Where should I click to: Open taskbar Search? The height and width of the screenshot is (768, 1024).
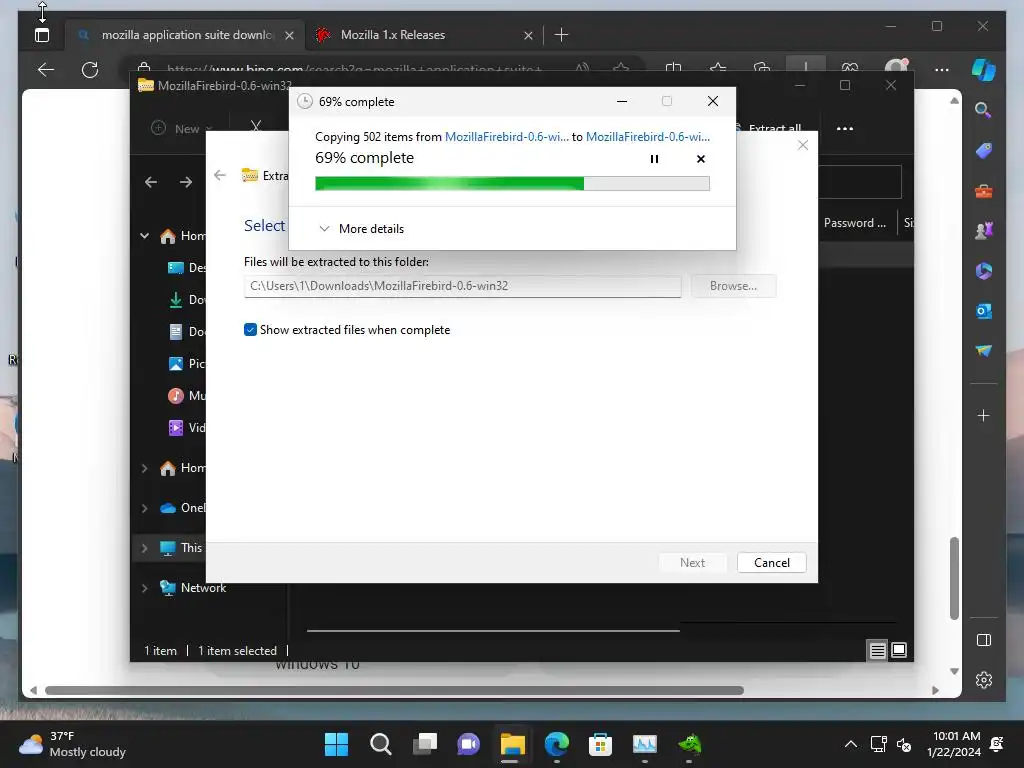tap(381, 744)
